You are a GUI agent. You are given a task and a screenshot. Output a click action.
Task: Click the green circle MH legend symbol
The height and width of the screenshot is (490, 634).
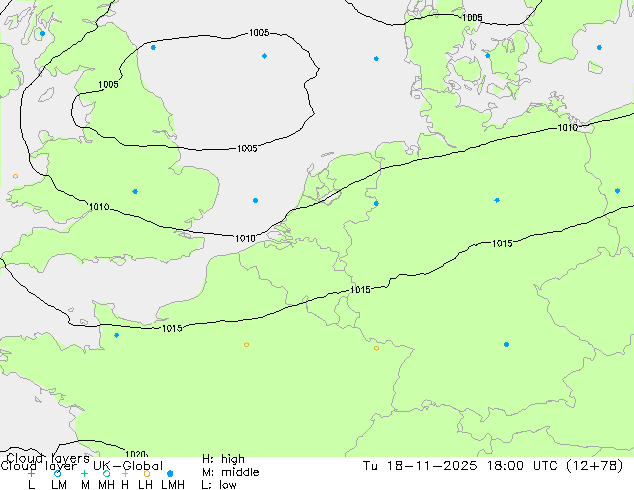[x=106, y=473]
